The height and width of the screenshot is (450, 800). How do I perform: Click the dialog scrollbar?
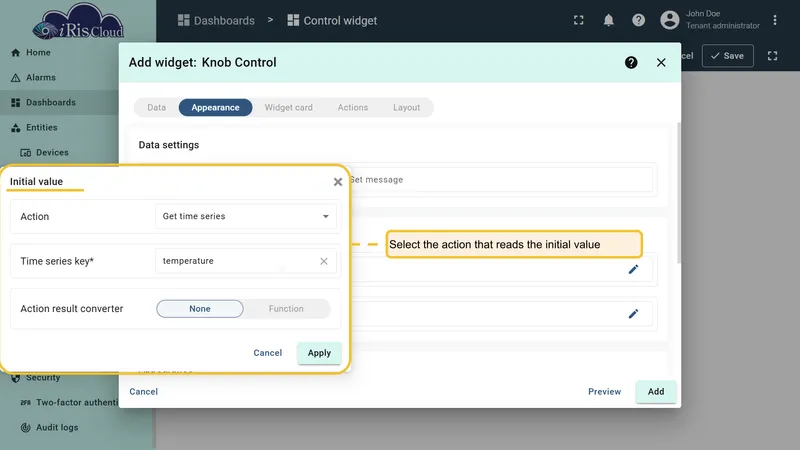679,193
